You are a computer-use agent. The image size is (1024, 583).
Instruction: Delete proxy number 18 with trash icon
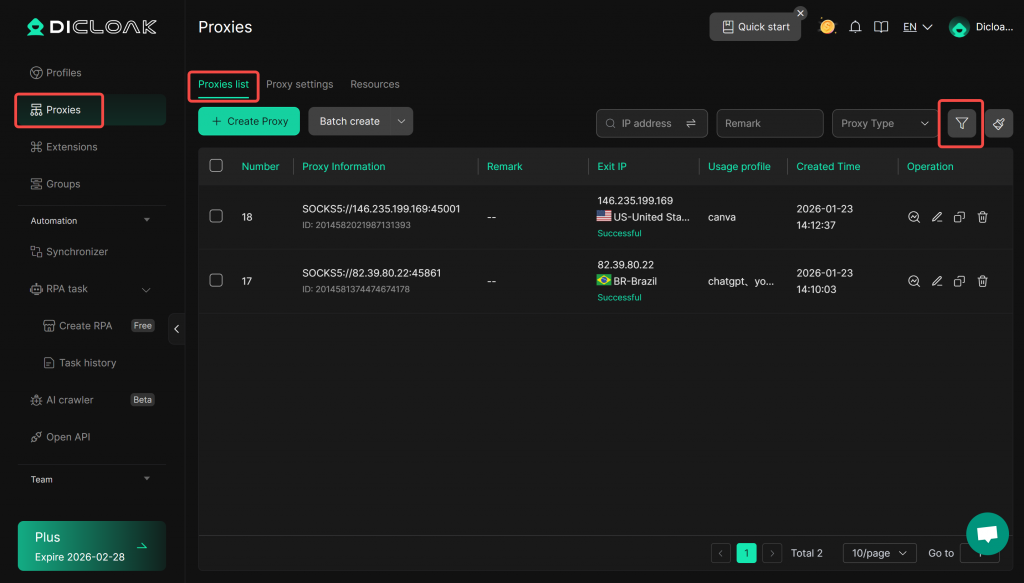tap(982, 217)
